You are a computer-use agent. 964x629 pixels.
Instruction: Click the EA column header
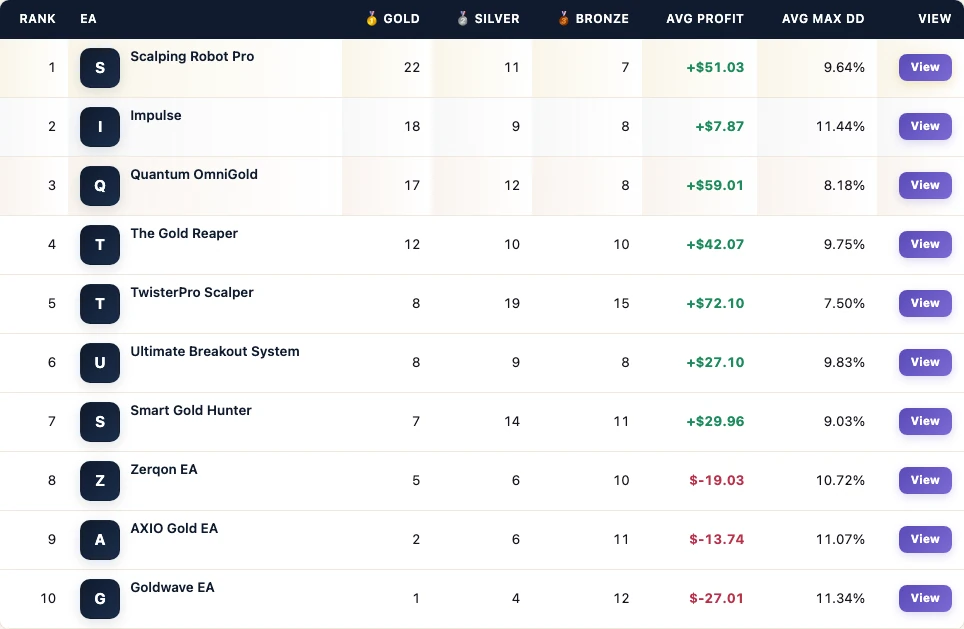coord(88,19)
